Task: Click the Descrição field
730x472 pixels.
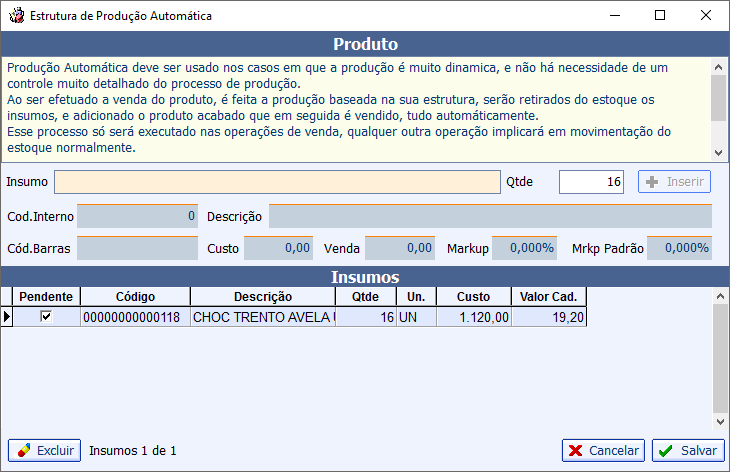Action: click(x=490, y=216)
